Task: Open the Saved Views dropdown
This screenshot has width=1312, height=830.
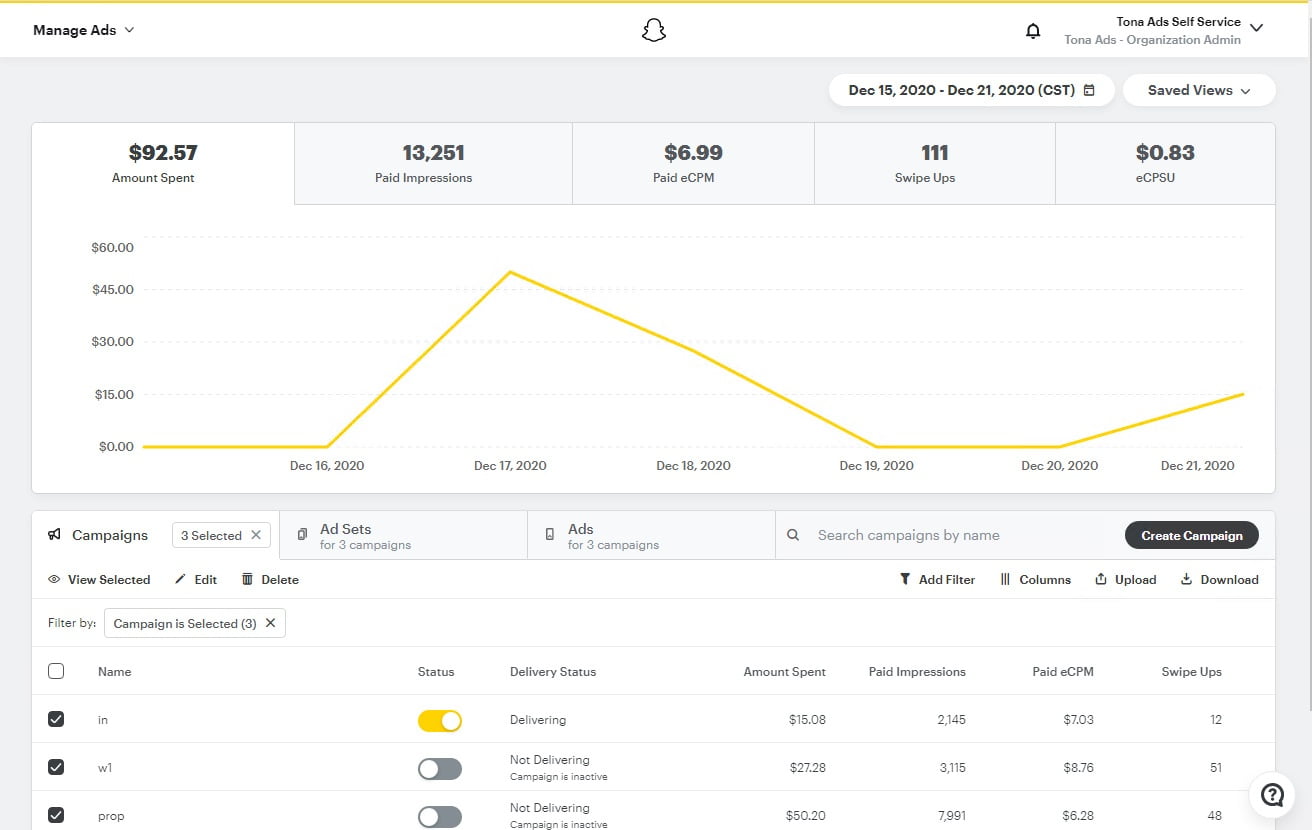Action: 1198,90
